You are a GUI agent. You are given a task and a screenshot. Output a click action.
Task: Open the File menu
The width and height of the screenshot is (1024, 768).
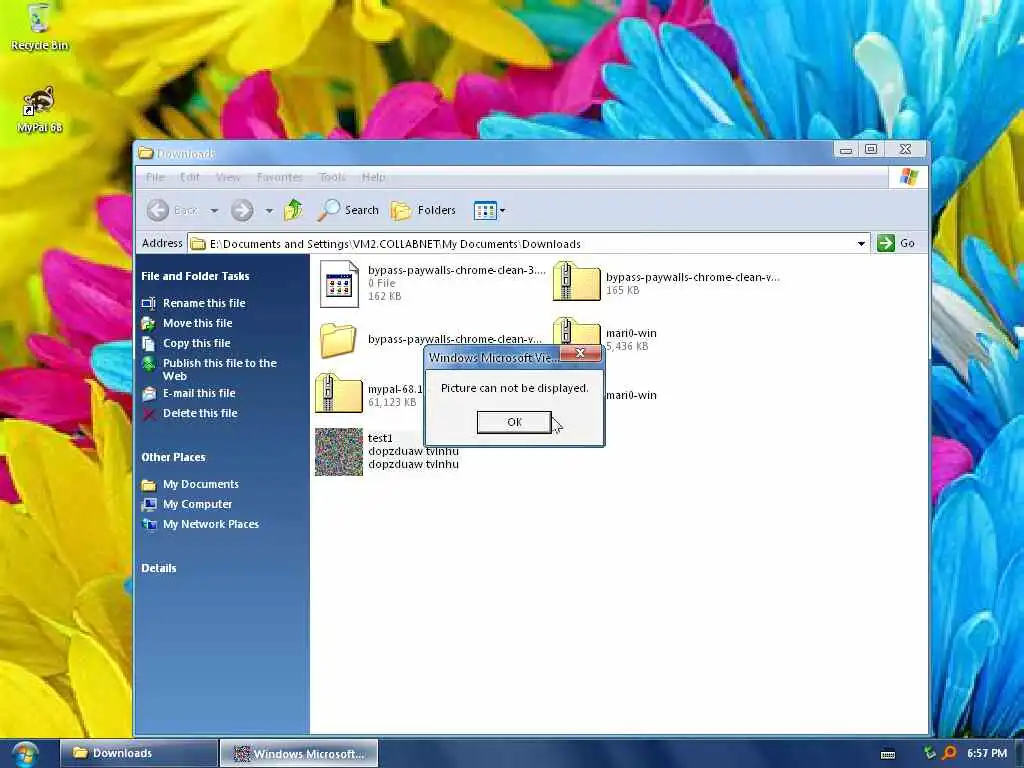pyautogui.click(x=155, y=177)
